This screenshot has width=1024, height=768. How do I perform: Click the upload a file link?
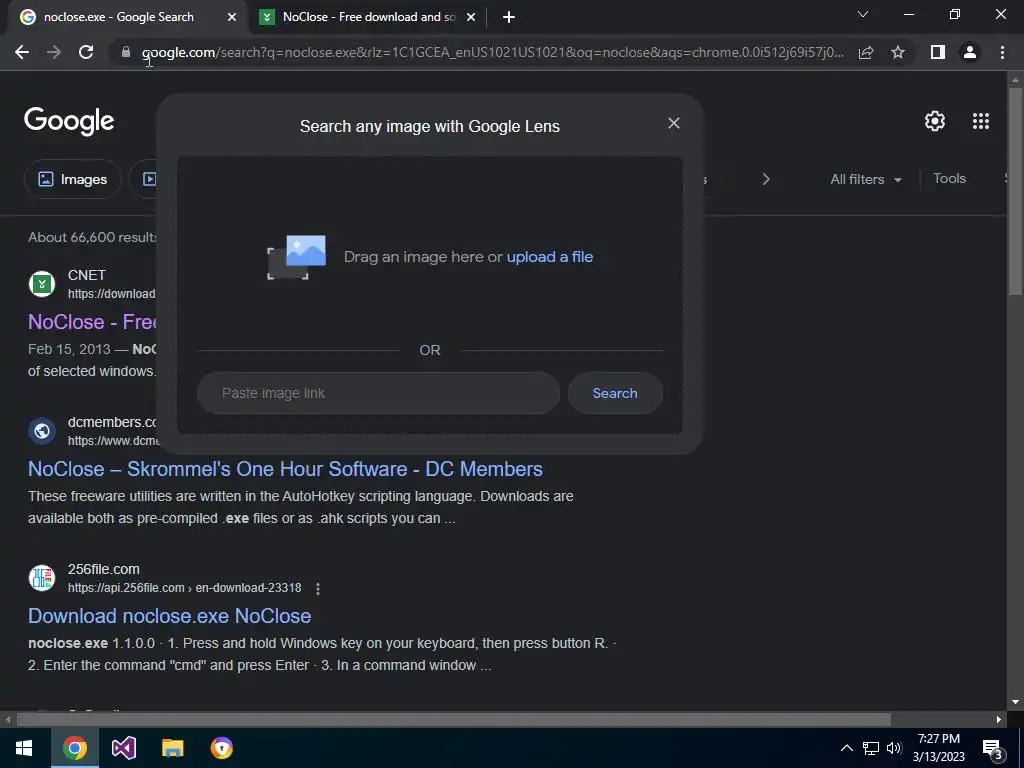tap(550, 257)
